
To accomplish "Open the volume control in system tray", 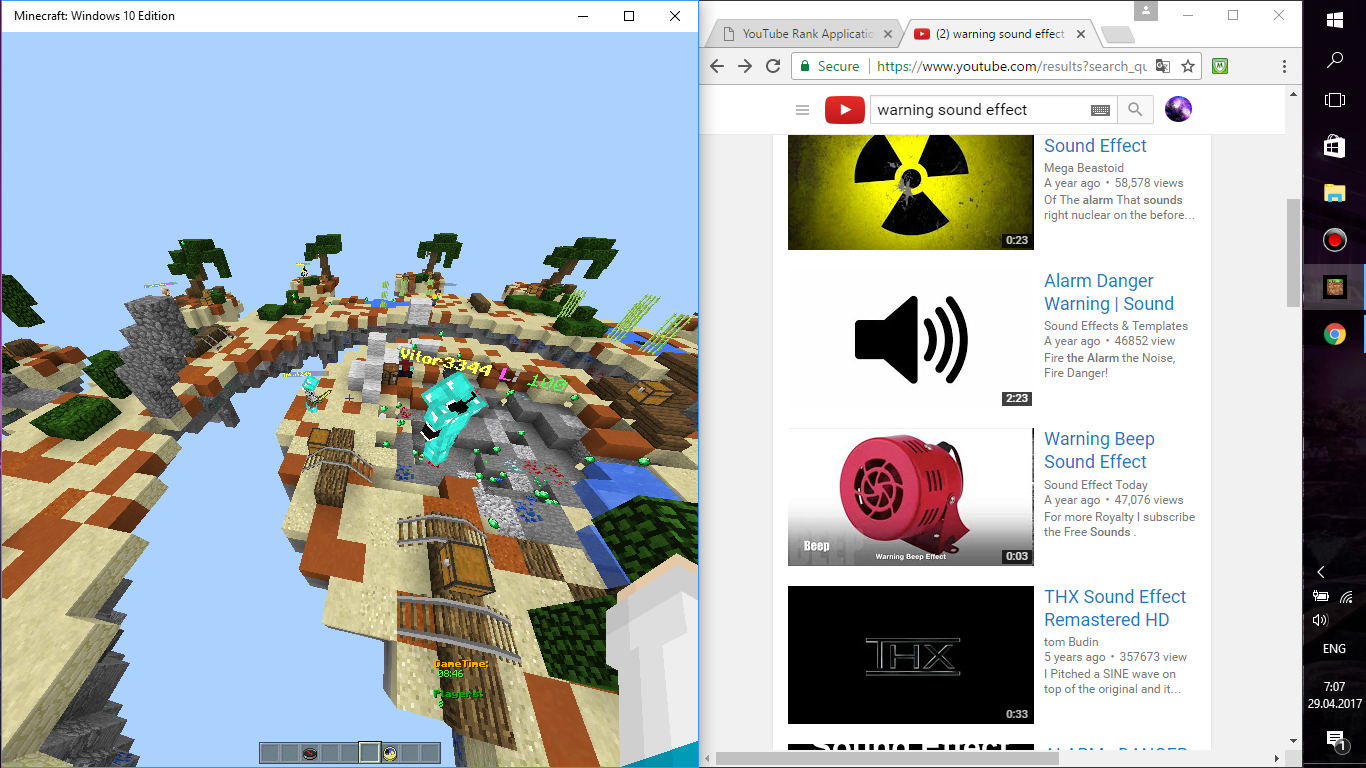I will pyautogui.click(x=1320, y=620).
